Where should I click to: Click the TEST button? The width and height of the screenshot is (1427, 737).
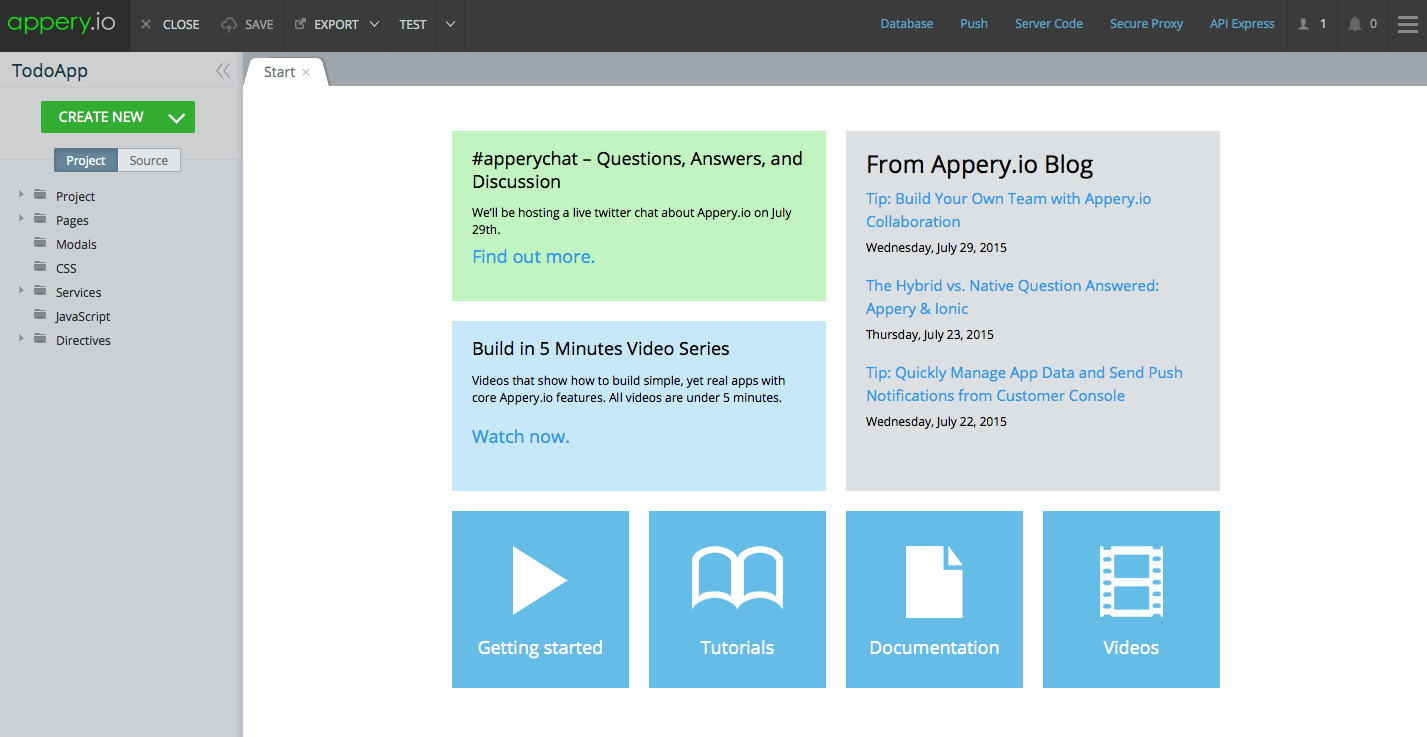[413, 25]
